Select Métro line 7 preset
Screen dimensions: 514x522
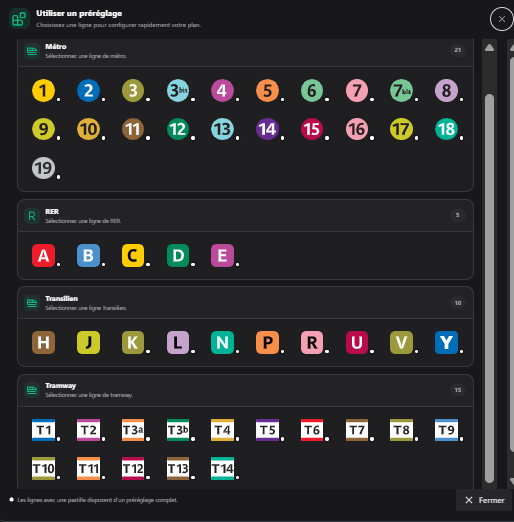357,90
